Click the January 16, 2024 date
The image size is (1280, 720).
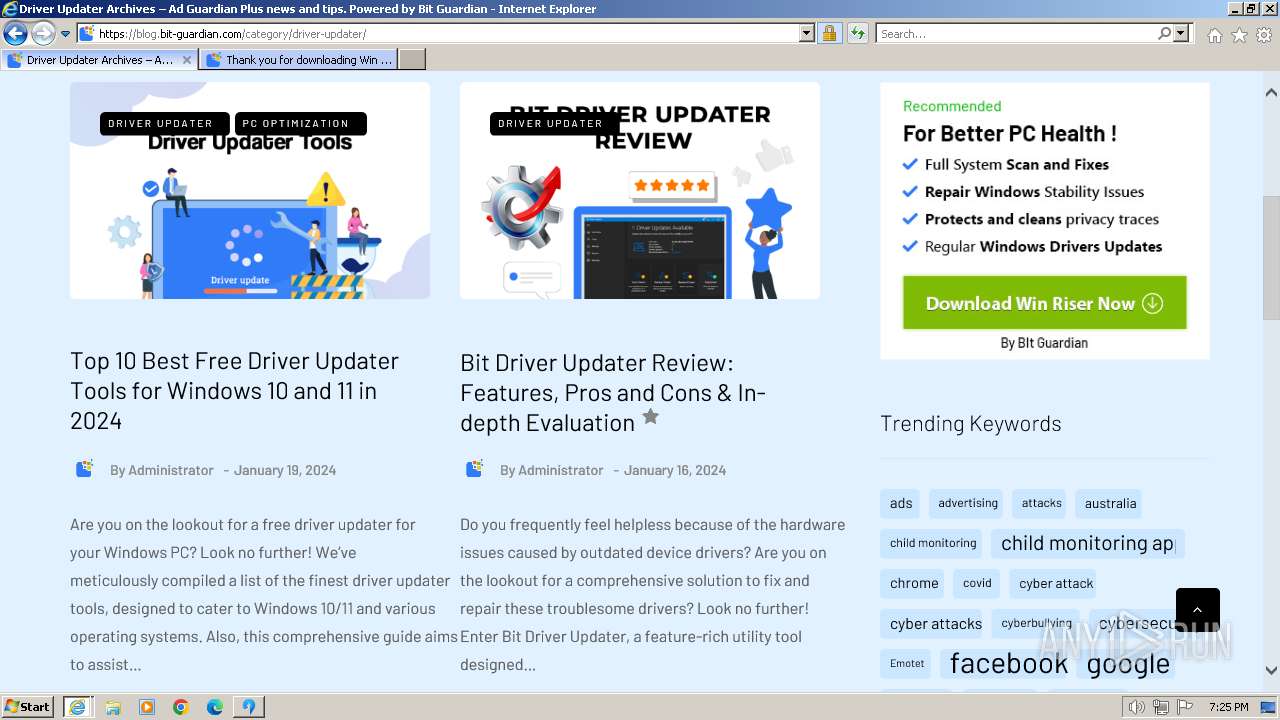[x=675, y=470]
